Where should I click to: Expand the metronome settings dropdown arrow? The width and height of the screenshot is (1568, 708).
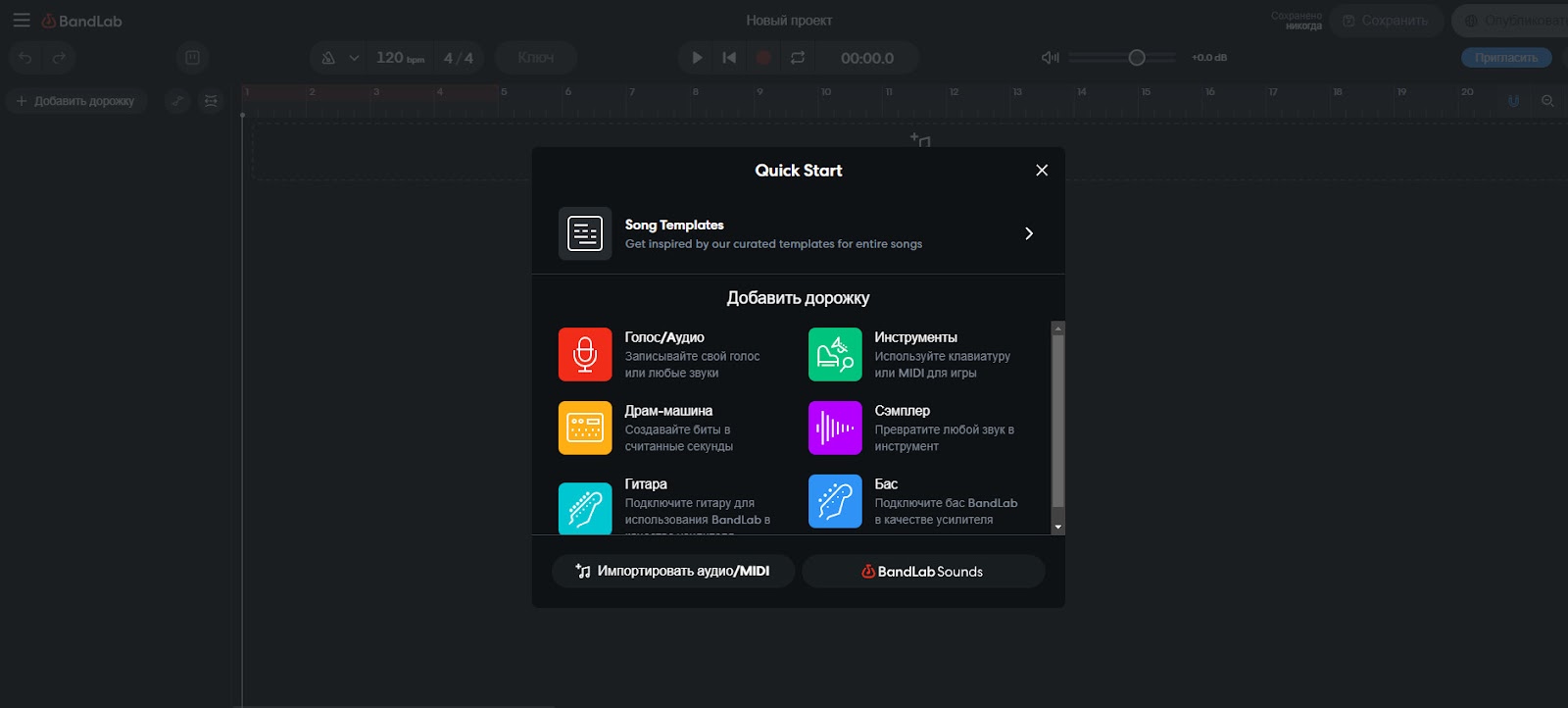[354, 58]
